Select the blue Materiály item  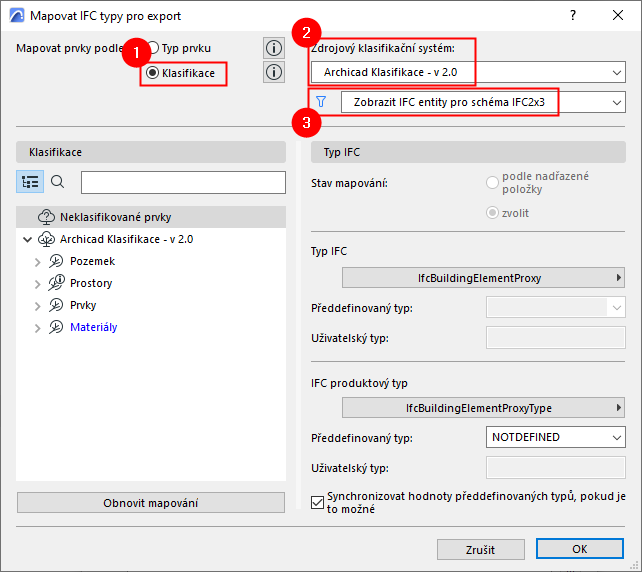point(93,328)
